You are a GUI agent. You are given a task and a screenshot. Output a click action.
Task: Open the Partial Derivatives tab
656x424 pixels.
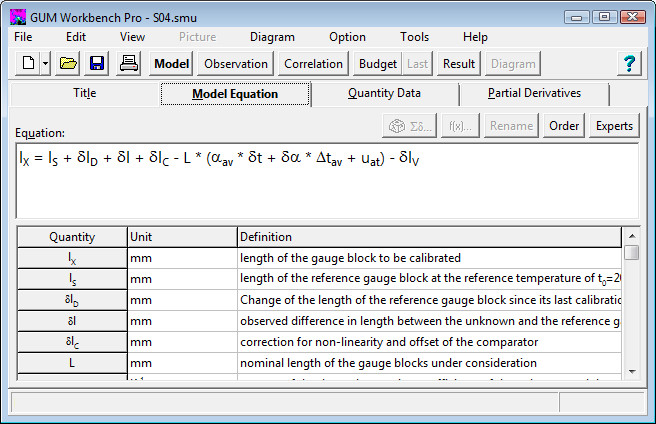point(534,94)
